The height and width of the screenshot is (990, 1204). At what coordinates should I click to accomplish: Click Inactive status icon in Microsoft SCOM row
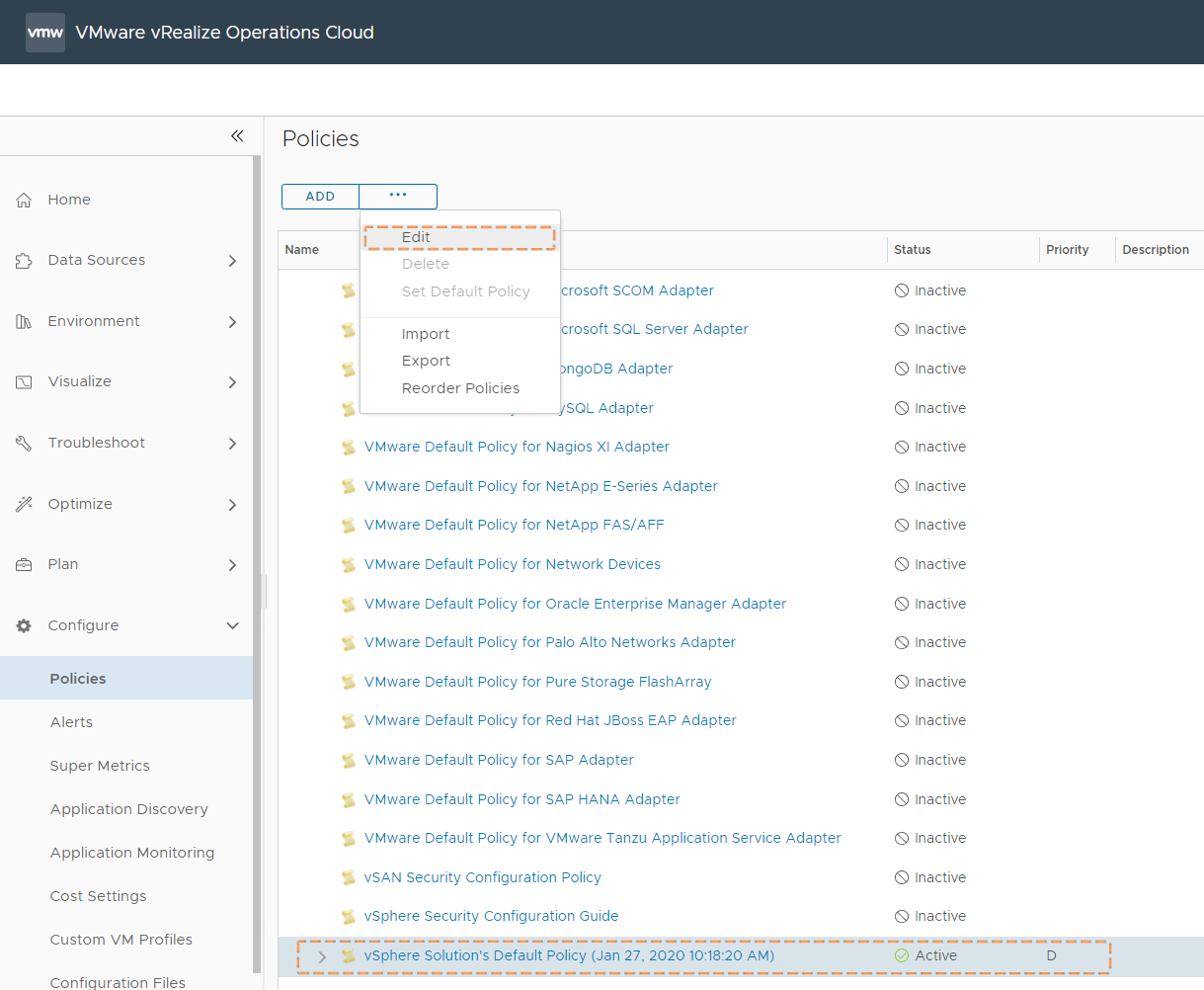tap(901, 290)
